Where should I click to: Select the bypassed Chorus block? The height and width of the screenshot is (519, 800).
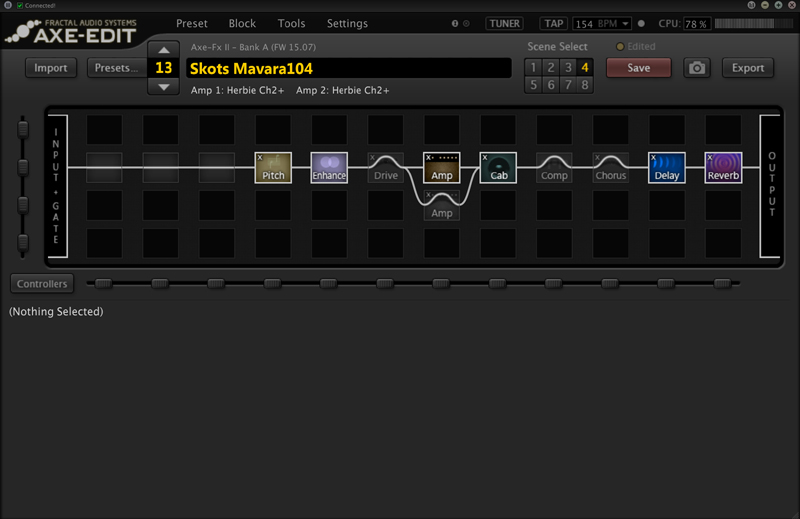(x=610, y=167)
